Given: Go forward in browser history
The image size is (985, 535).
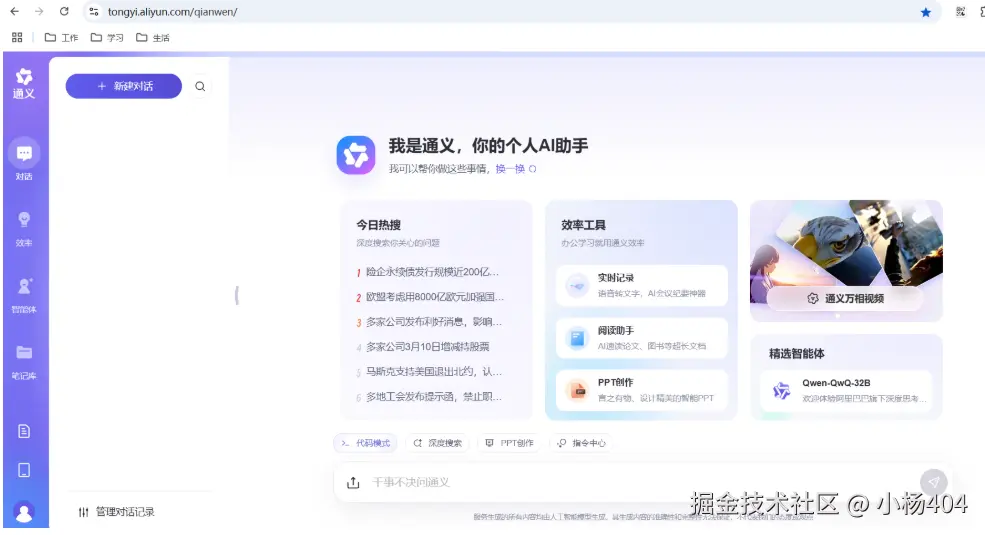Looking at the screenshot, I should coord(39,11).
